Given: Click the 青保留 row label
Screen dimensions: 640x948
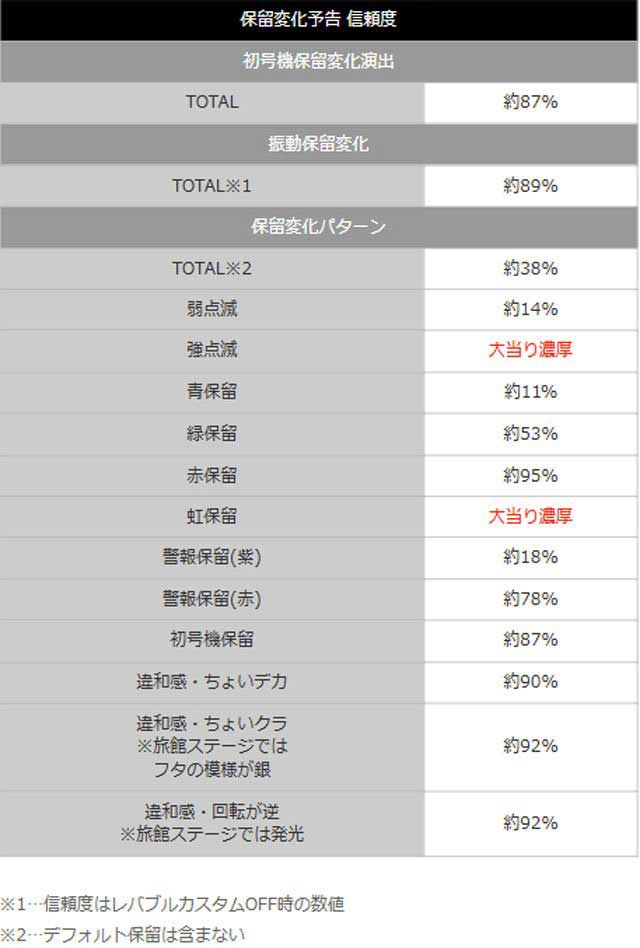Looking at the screenshot, I should [x=211, y=391].
